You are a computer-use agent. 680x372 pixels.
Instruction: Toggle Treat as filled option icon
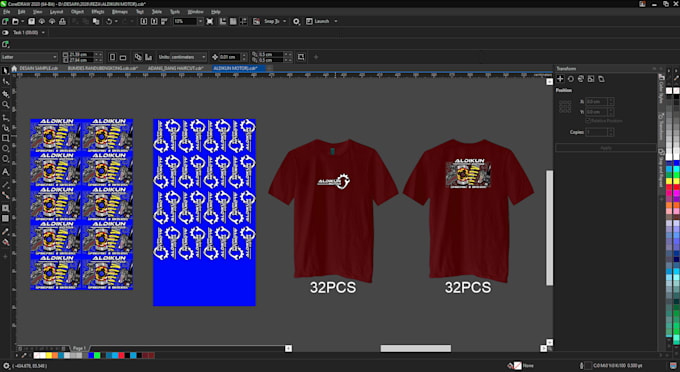pos(301,57)
